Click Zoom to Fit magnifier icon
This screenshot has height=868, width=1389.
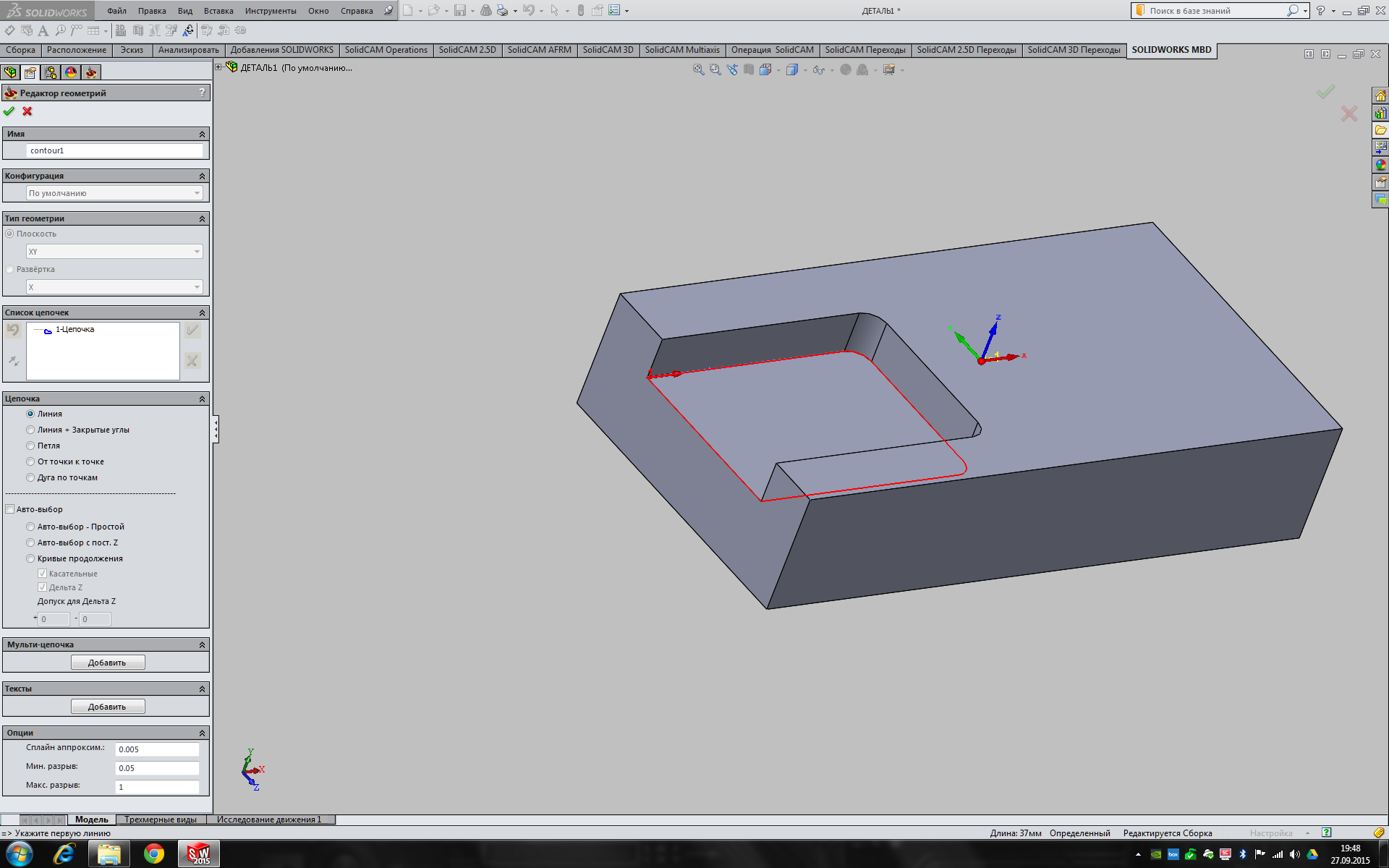point(698,69)
